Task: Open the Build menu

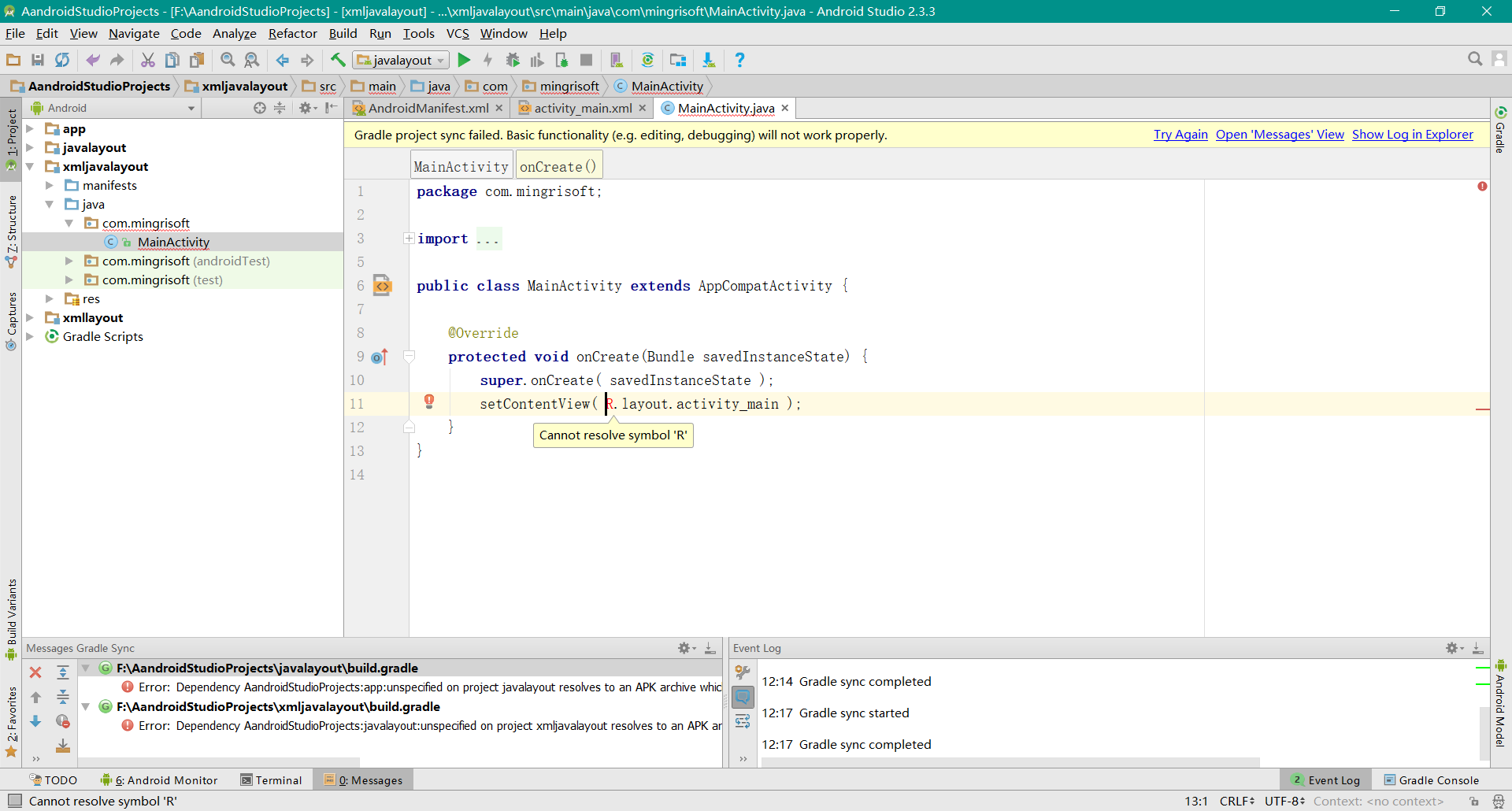Action: click(343, 33)
